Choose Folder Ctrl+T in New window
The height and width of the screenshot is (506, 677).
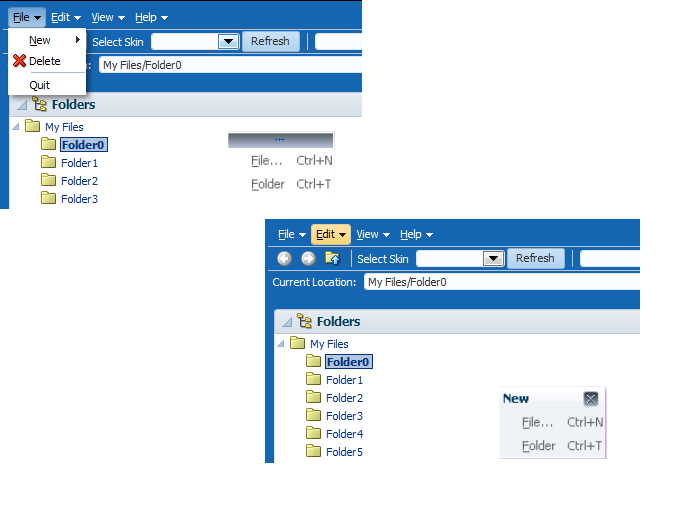click(x=552, y=446)
